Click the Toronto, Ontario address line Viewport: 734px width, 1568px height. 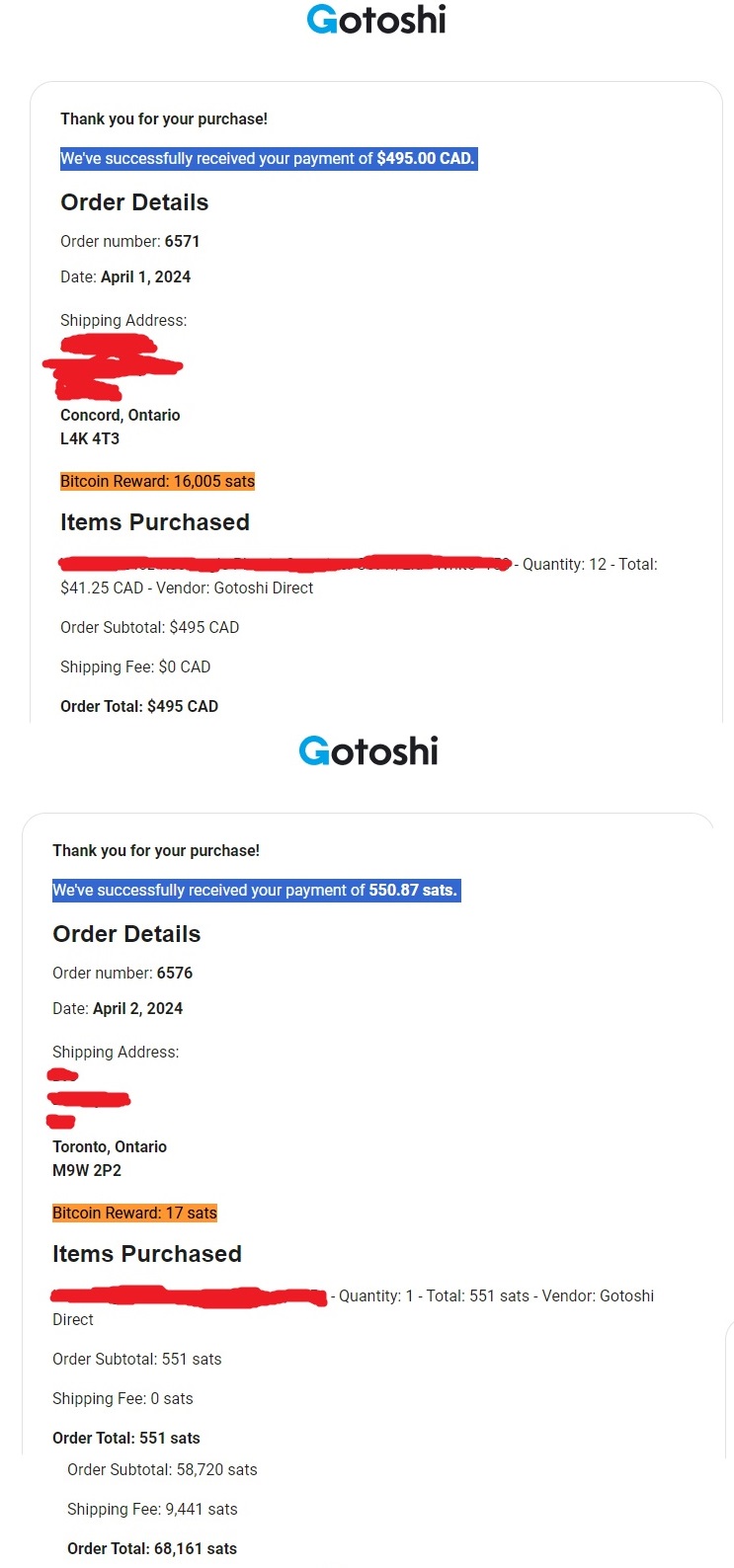click(110, 1146)
